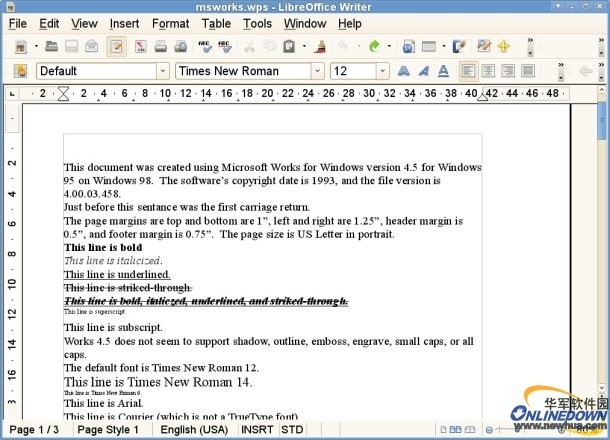Open the File menu
The width and height of the screenshot is (610, 440).
tap(18, 24)
